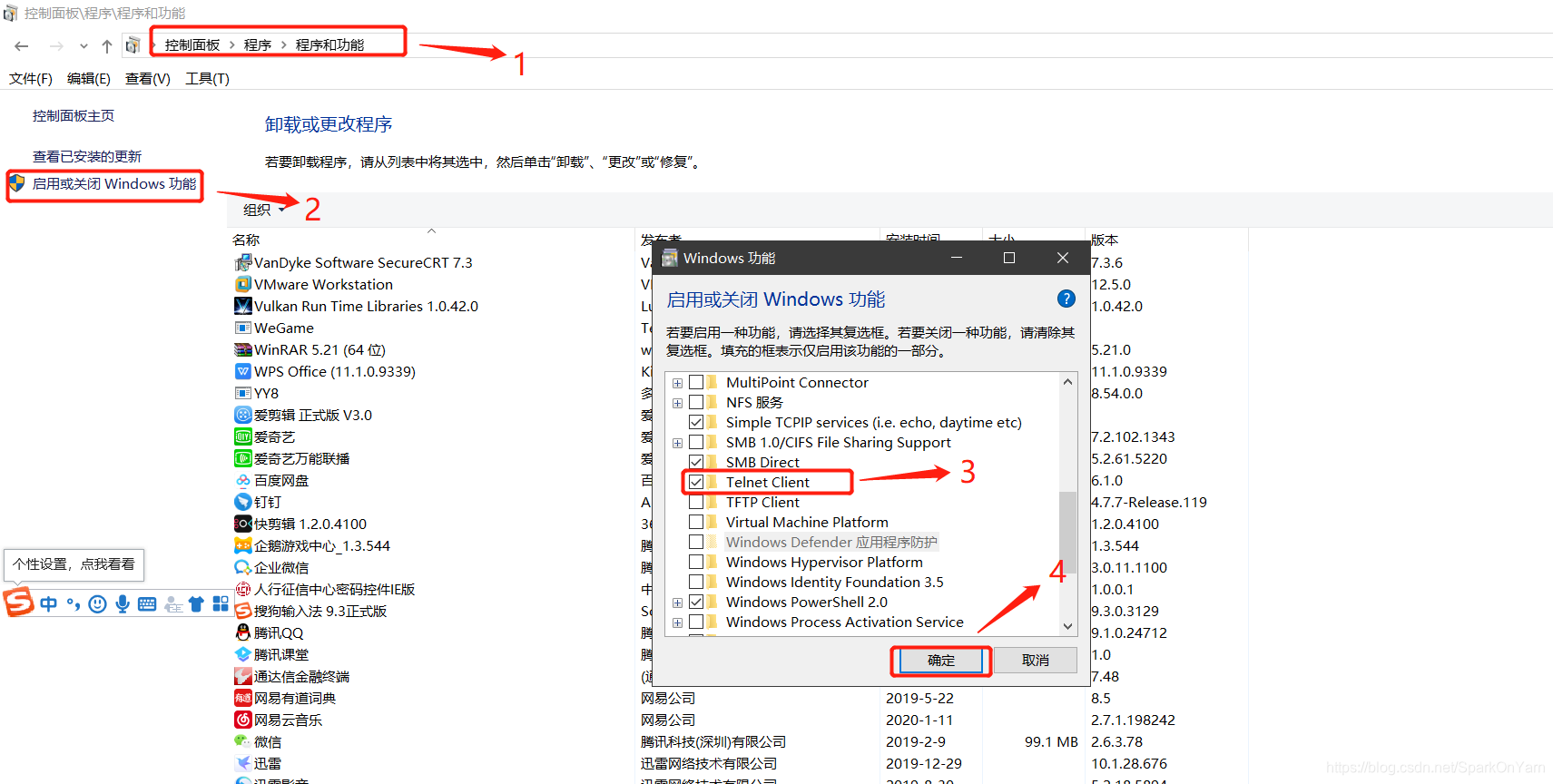Click 确定 in Windows 功能 dialog
1553x784 pixels.
coord(941,661)
